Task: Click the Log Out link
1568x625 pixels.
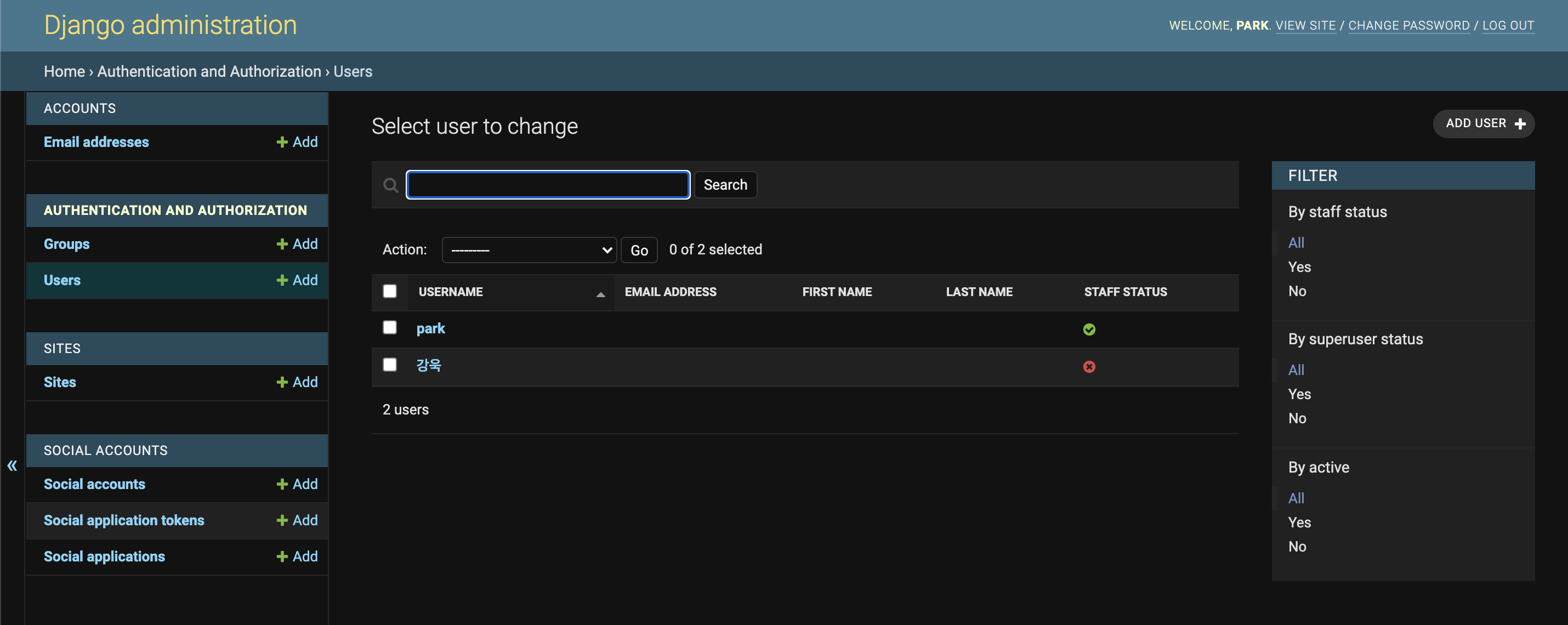Action: (1508, 26)
